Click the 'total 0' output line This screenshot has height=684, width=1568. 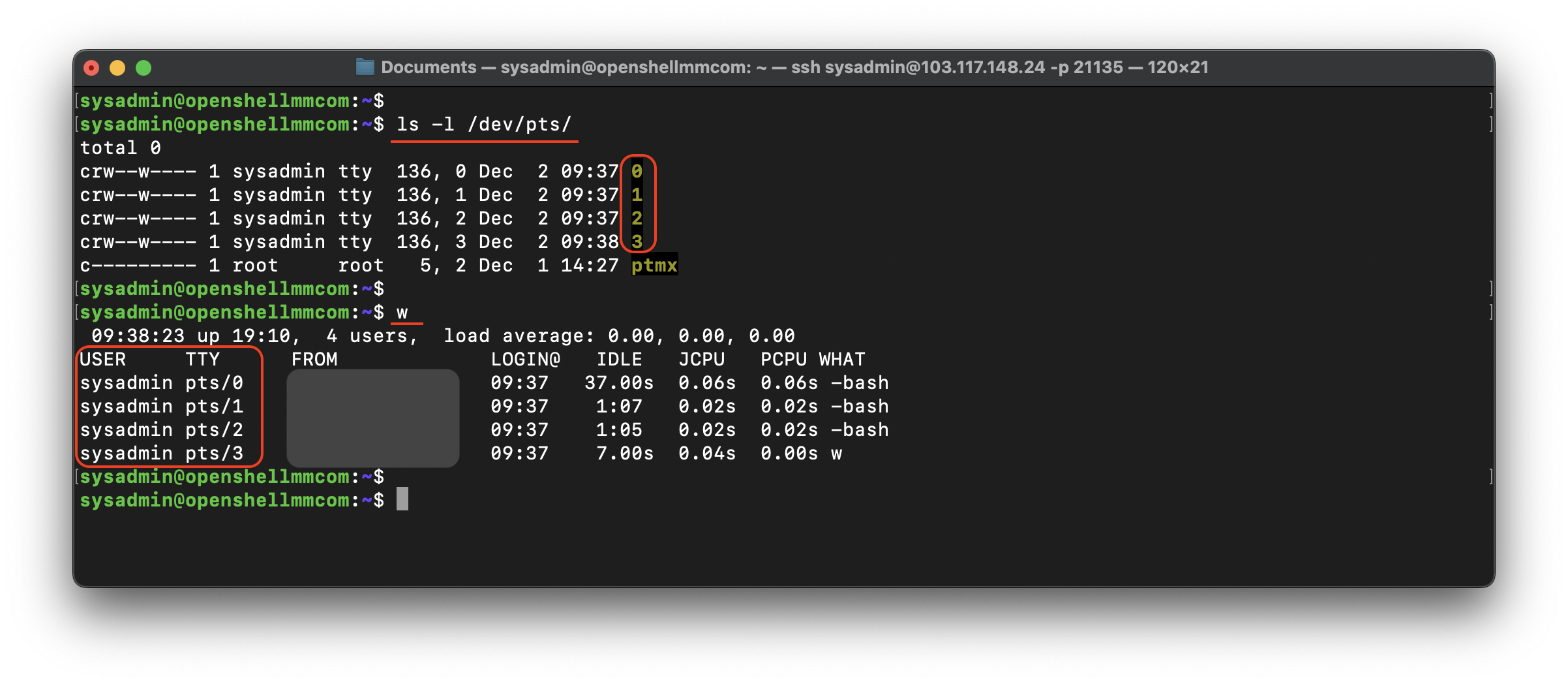pos(120,148)
